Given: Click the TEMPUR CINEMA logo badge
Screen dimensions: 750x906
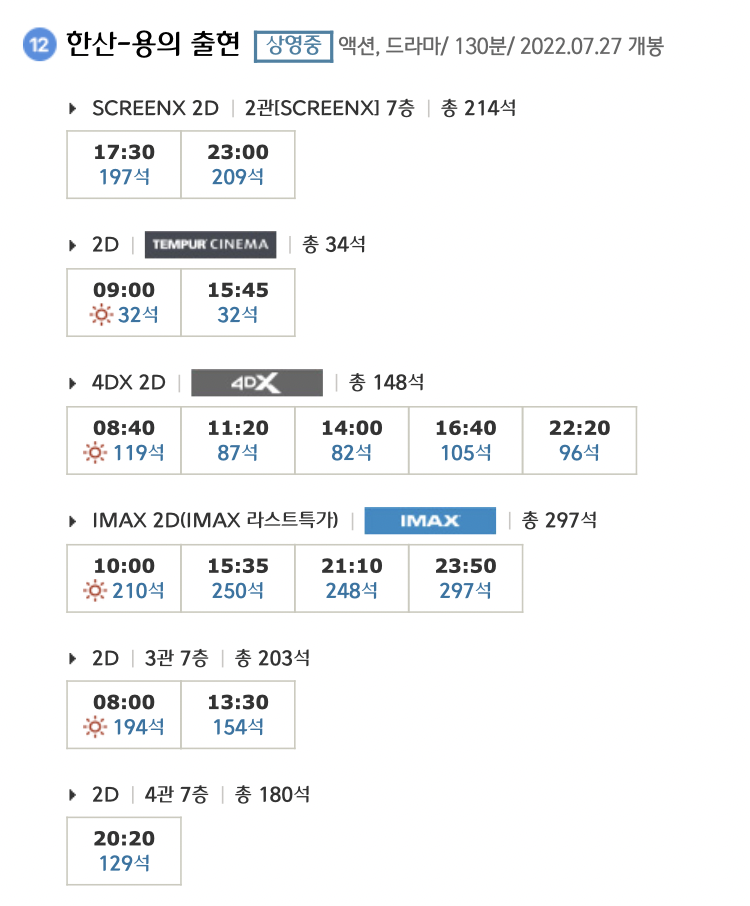Looking at the screenshot, I should pyautogui.click(x=210, y=244).
